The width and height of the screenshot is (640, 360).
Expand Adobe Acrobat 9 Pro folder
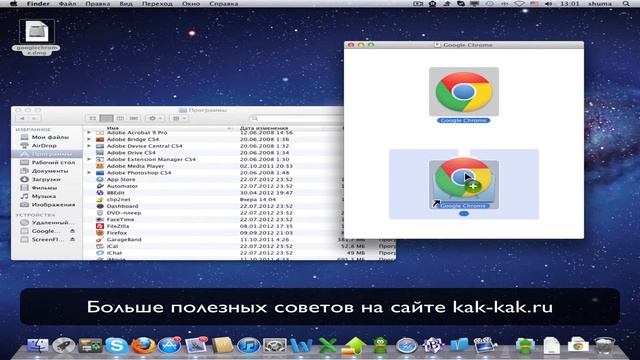coord(89,133)
